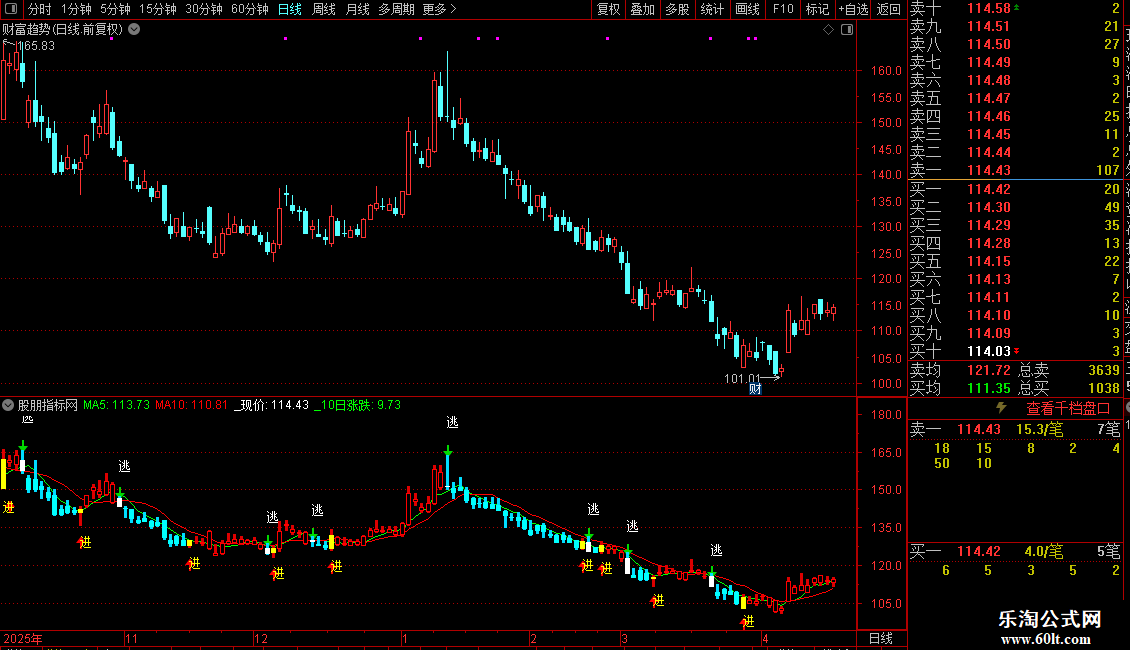Click the 买一 114.42 bid row with 20
Screen dimensions: 1130x650
[x=1015, y=189]
